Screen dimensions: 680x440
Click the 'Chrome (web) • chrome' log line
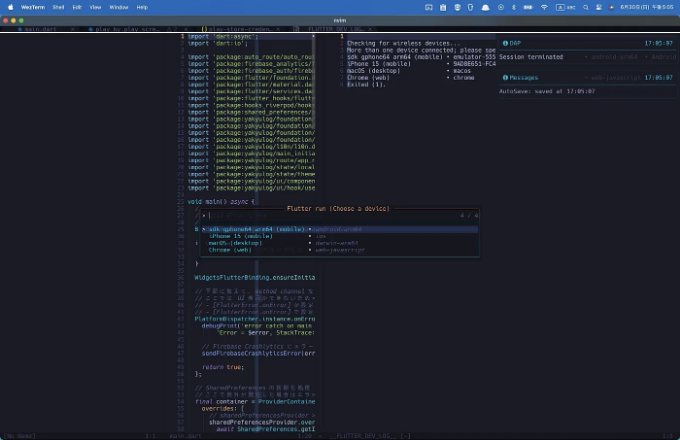[410, 78]
